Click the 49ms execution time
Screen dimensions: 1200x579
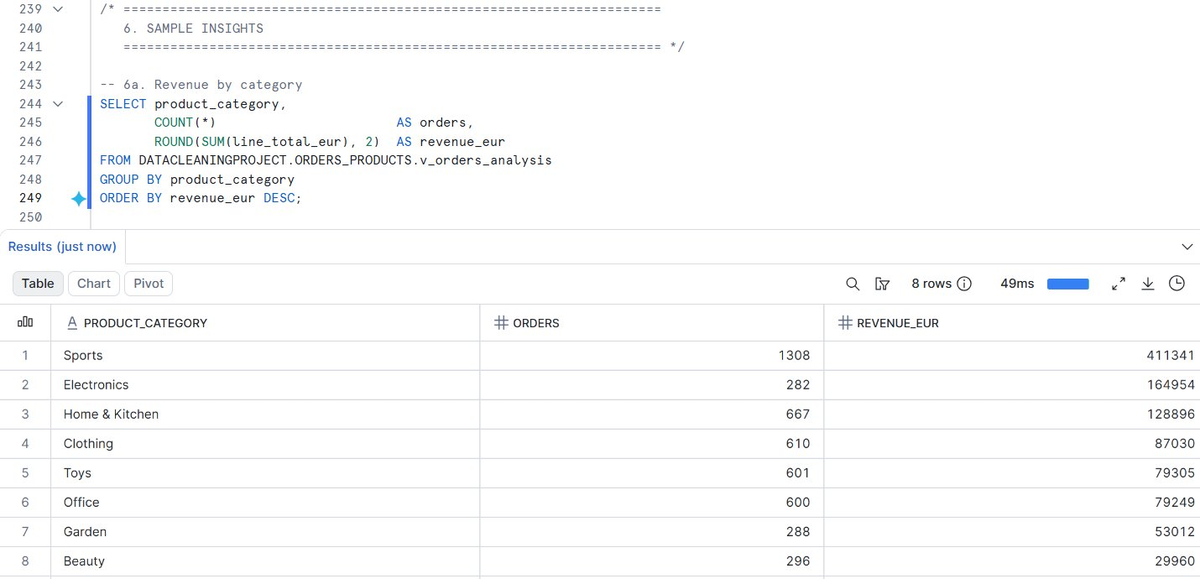click(x=1017, y=284)
